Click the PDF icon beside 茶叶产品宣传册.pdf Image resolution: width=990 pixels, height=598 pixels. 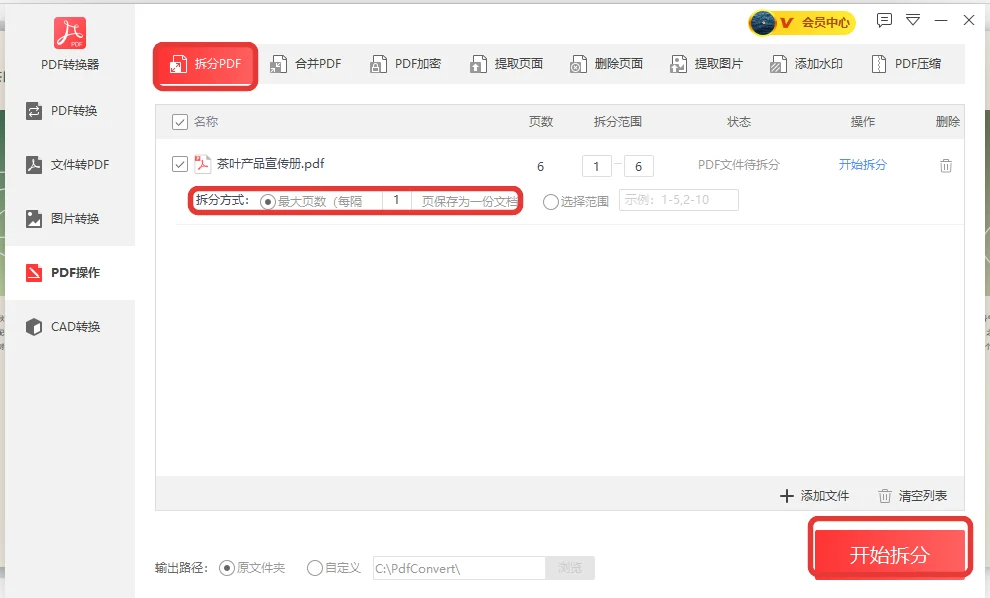click(202, 164)
